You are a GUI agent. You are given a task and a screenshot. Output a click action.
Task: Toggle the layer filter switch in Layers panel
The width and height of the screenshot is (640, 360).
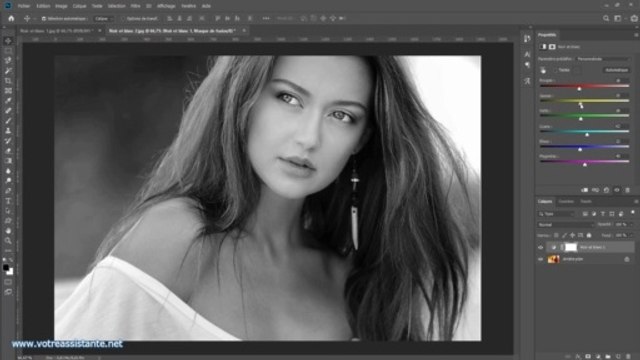pos(633,212)
